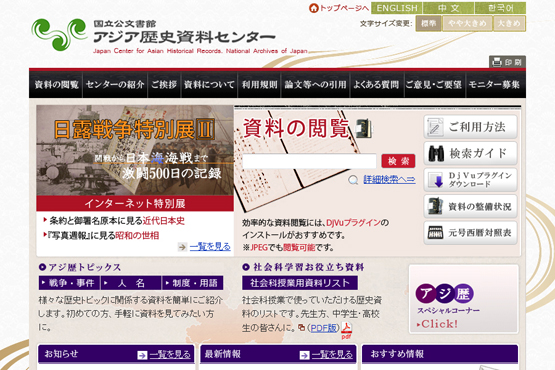The height and width of the screenshot is (370, 555).
Task: Click the home icon beside トップページへ
Action: [314, 8]
